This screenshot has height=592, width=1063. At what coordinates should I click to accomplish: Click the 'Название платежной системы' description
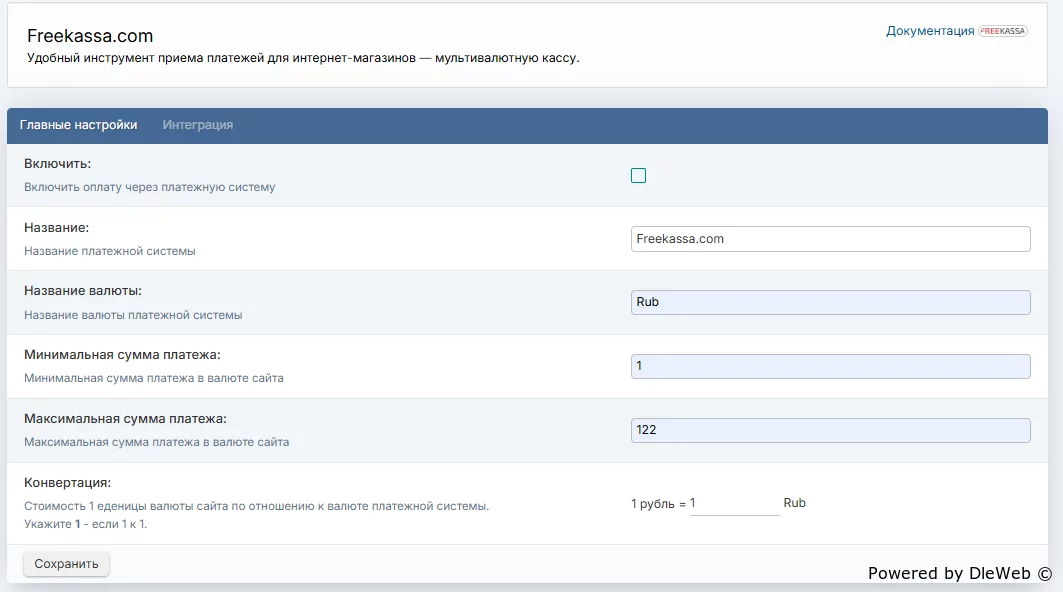110,251
